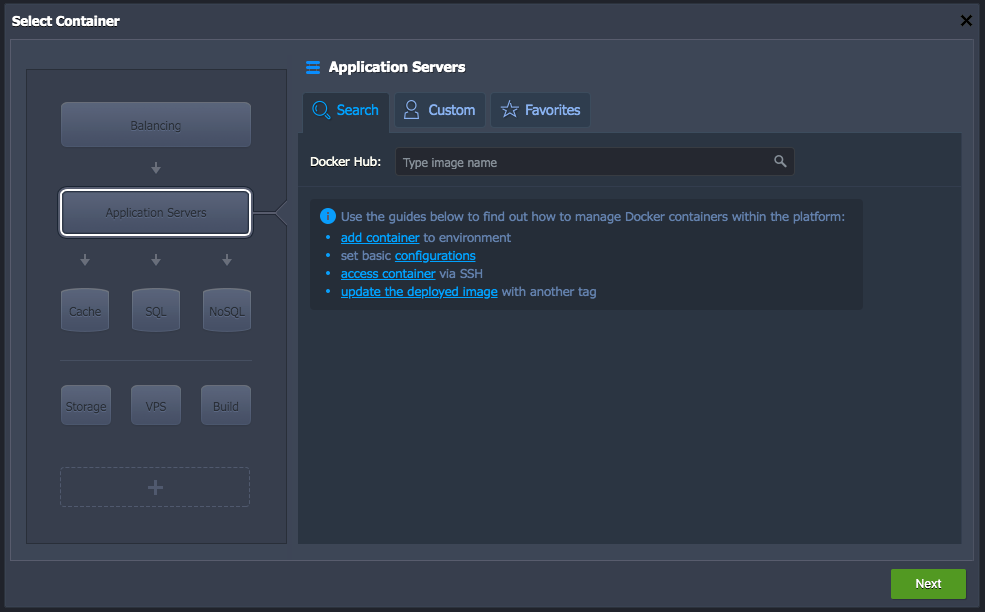Open the access container via SSH link
This screenshot has height=612, width=985.
click(388, 273)
